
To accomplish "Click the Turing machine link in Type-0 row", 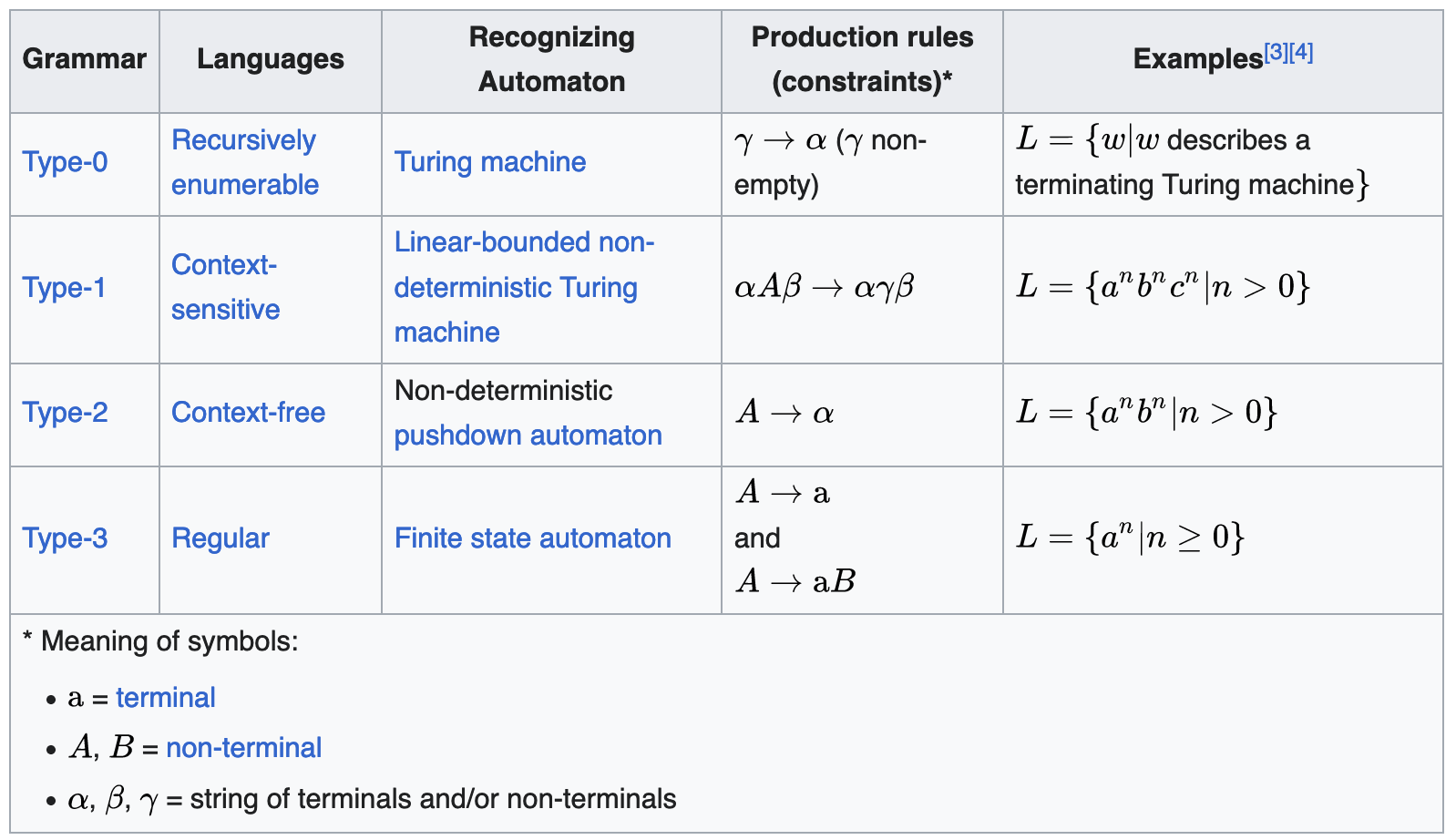I will pos(490,162).
